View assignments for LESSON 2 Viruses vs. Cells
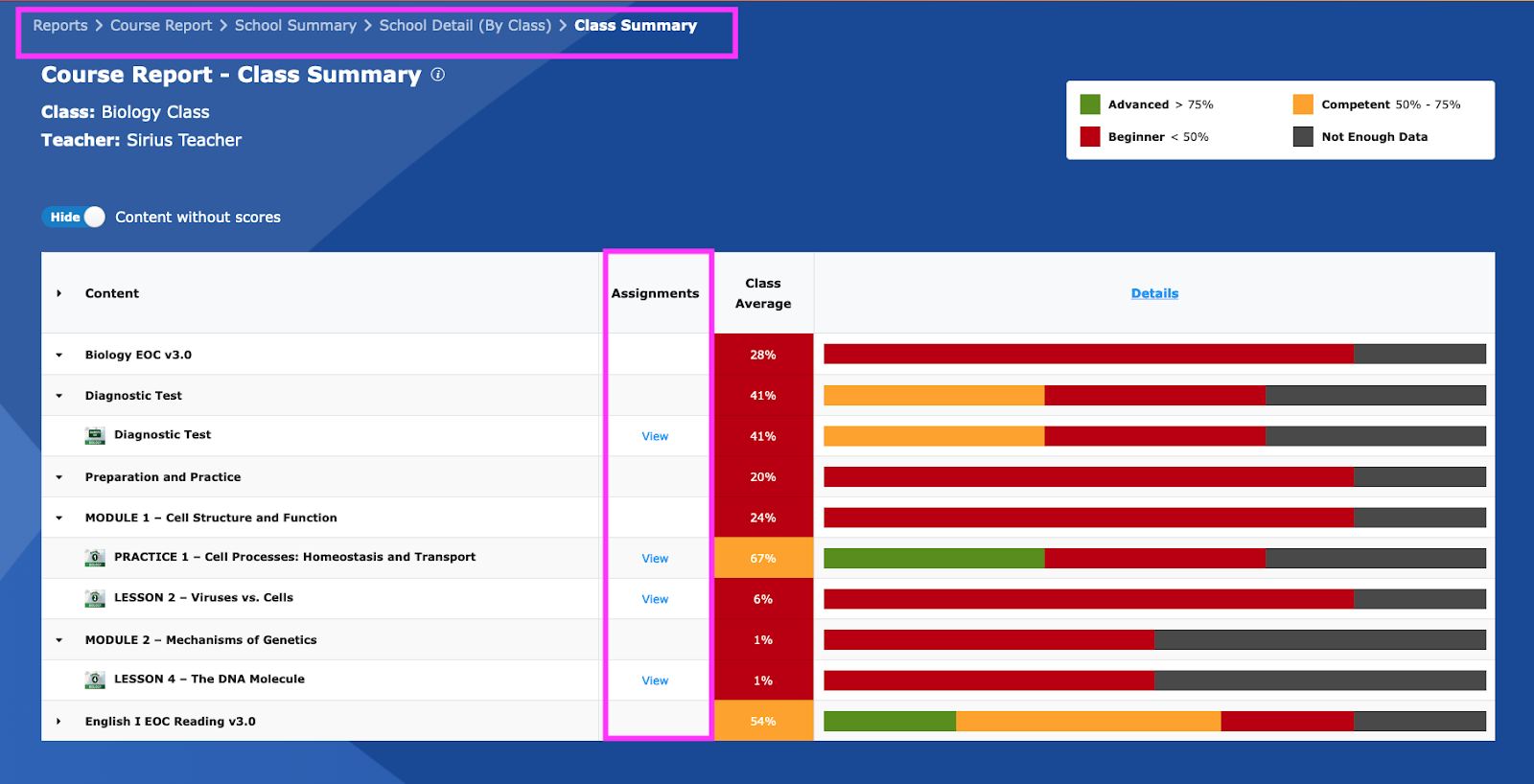 pos(655,599)
